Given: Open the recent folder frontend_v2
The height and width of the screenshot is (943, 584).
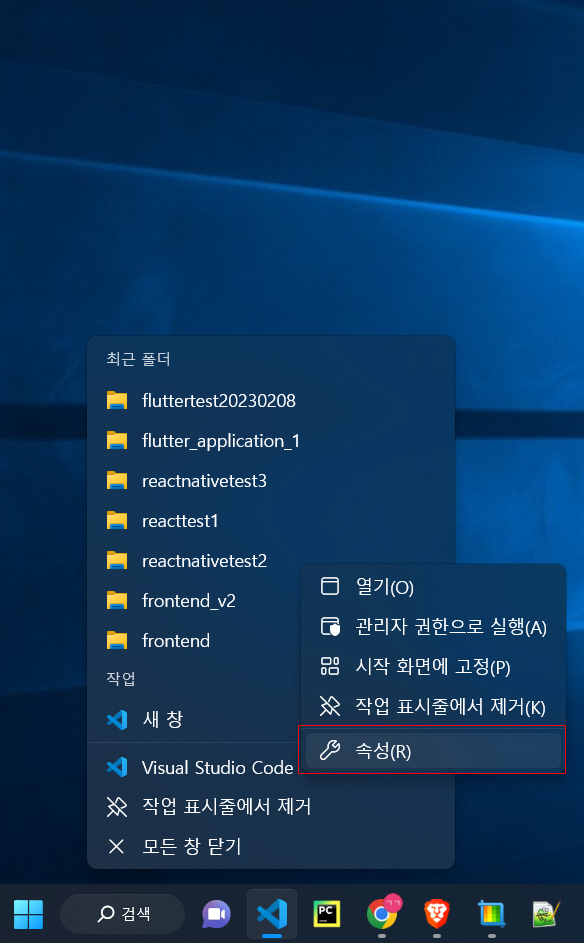Looking at the screenshot, I should click(x=196, y=601).
